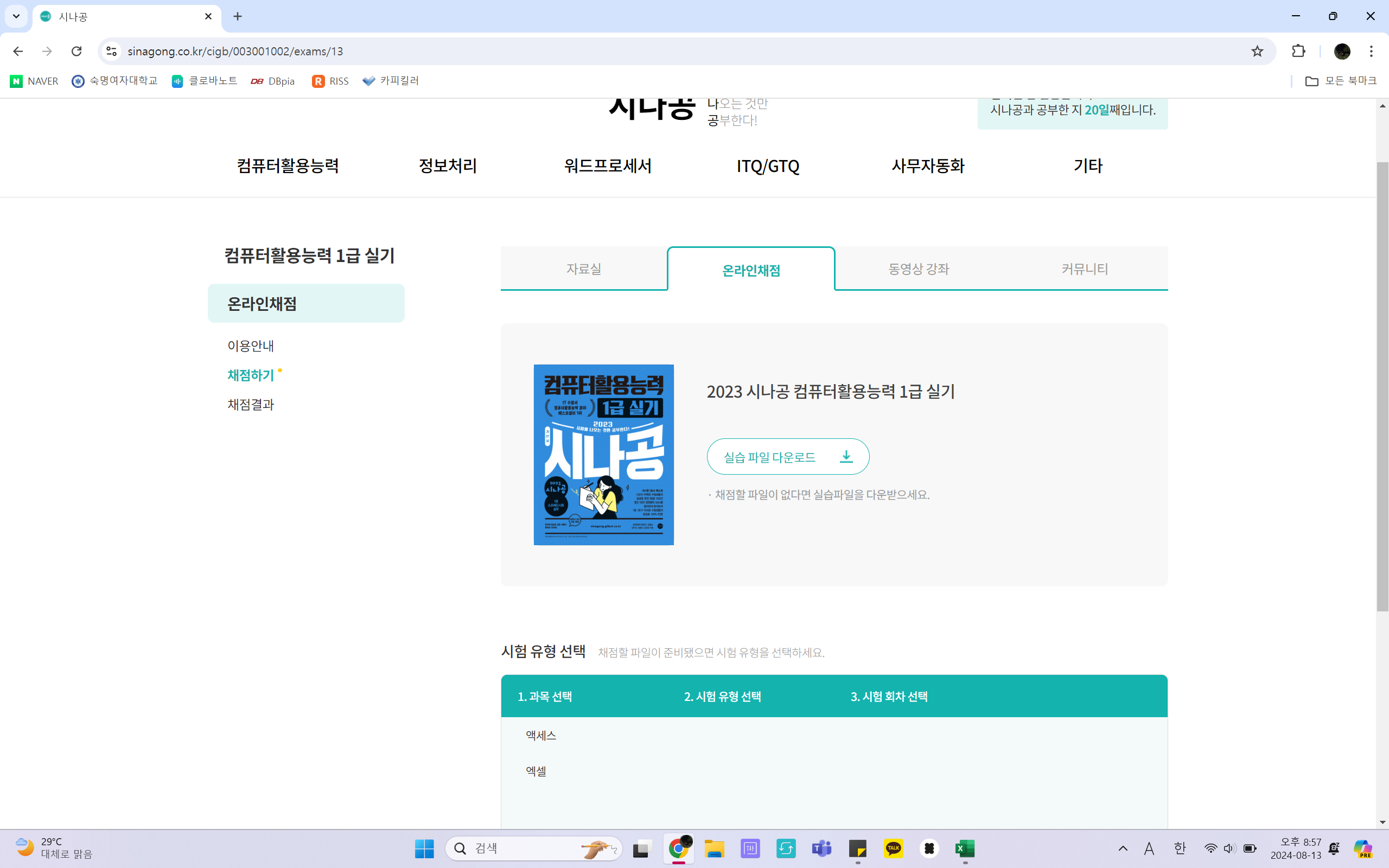Open the Chrome three-dot menu
1389x868 pixels.
(x=1371, y=51)
